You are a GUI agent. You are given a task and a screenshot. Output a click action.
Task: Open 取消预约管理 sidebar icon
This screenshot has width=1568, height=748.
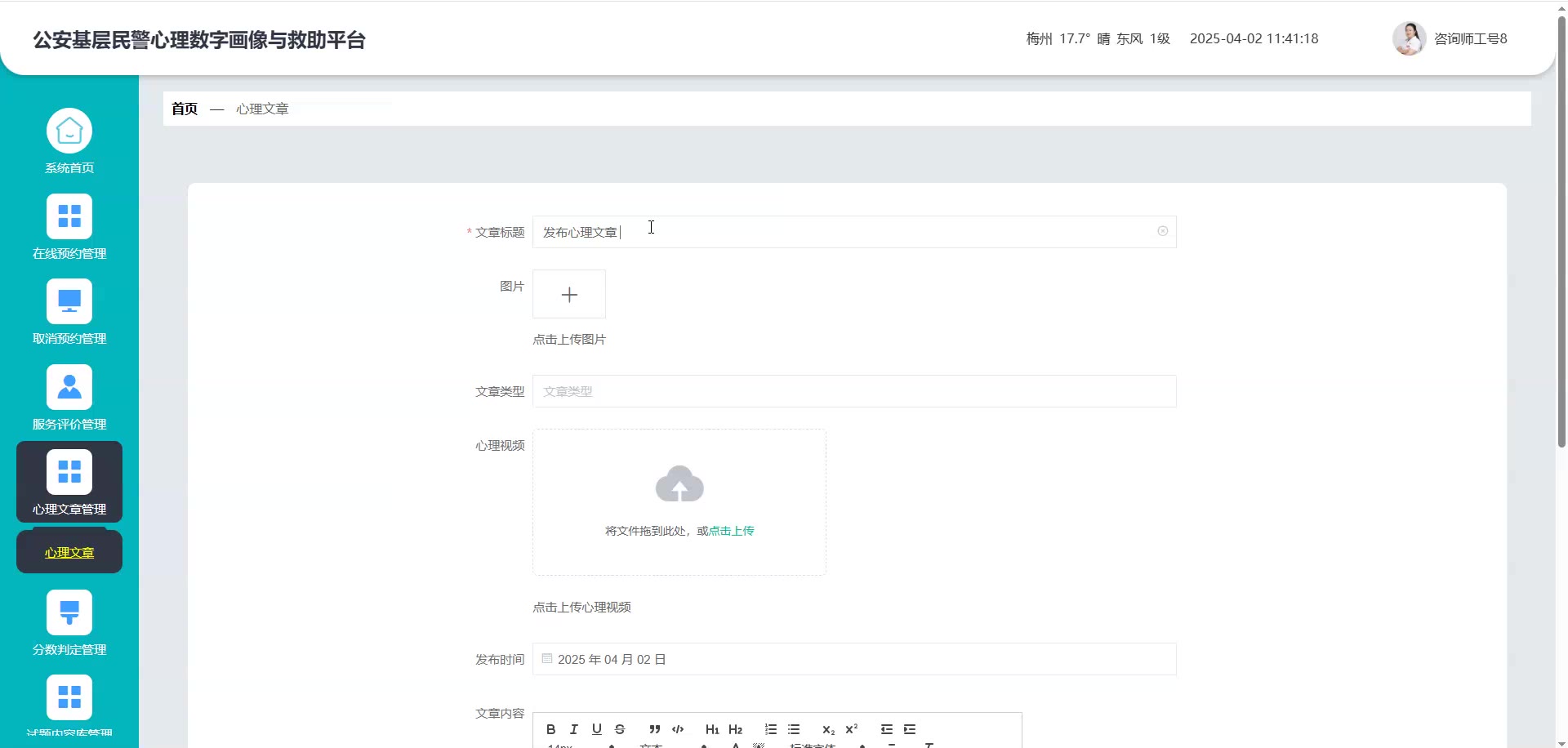click(x=69, y=301)
